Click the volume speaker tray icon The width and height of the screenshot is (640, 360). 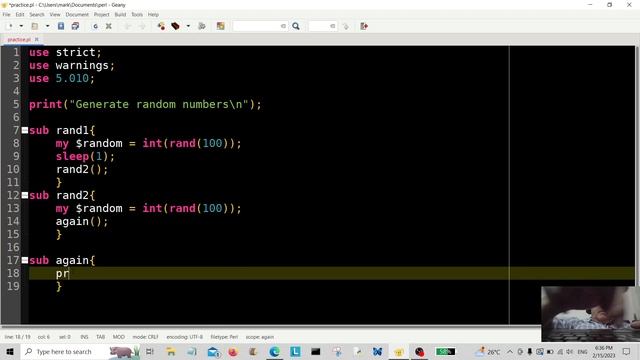569,351
